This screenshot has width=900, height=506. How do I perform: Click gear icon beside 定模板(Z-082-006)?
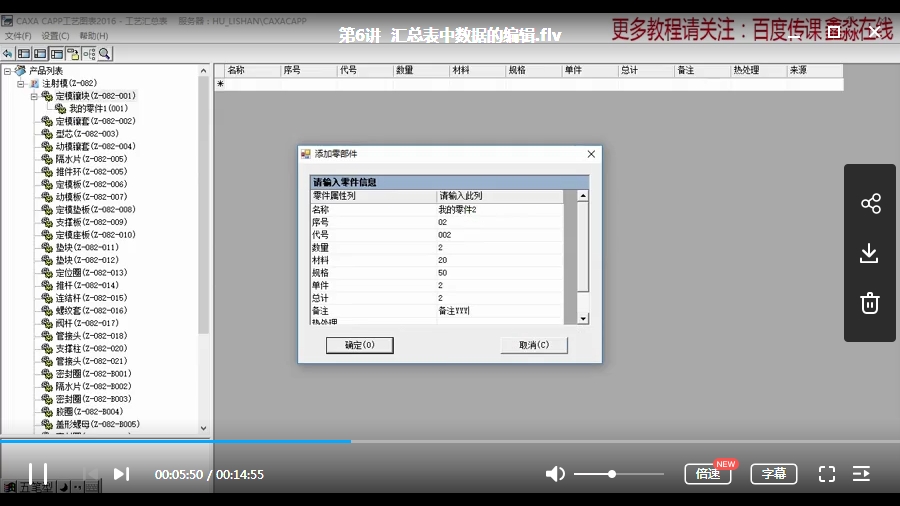pos(47,184)
